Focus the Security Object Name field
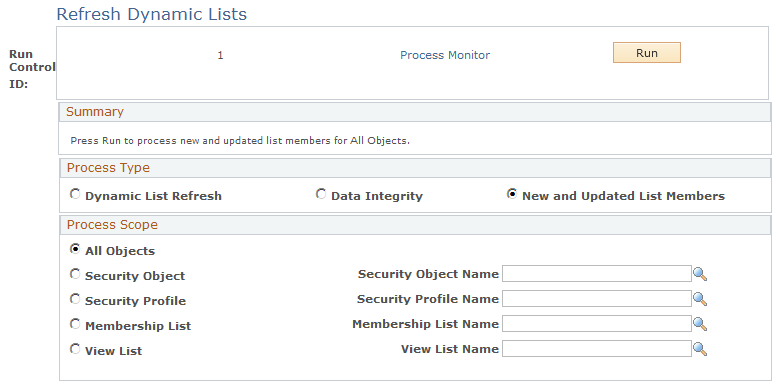This screenshot has height=387, width=778. tap(596, 273)
